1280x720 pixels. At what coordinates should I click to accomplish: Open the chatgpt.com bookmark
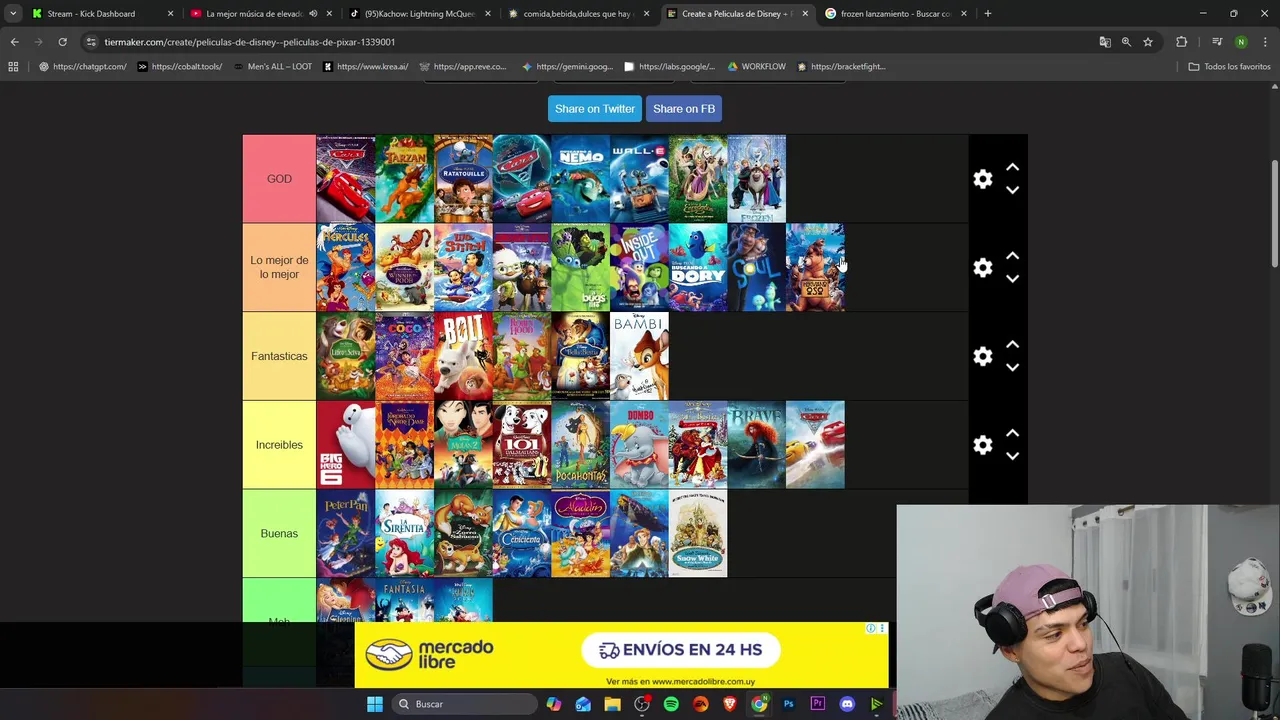pyautogui.click(x=82, y=67)
